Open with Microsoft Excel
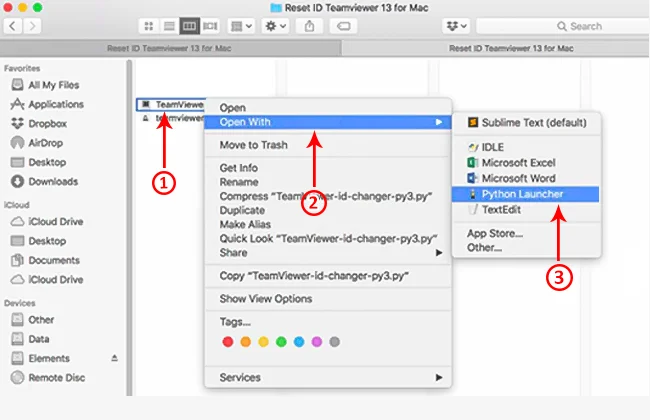650x420 pixels. [x=526, y=163]
